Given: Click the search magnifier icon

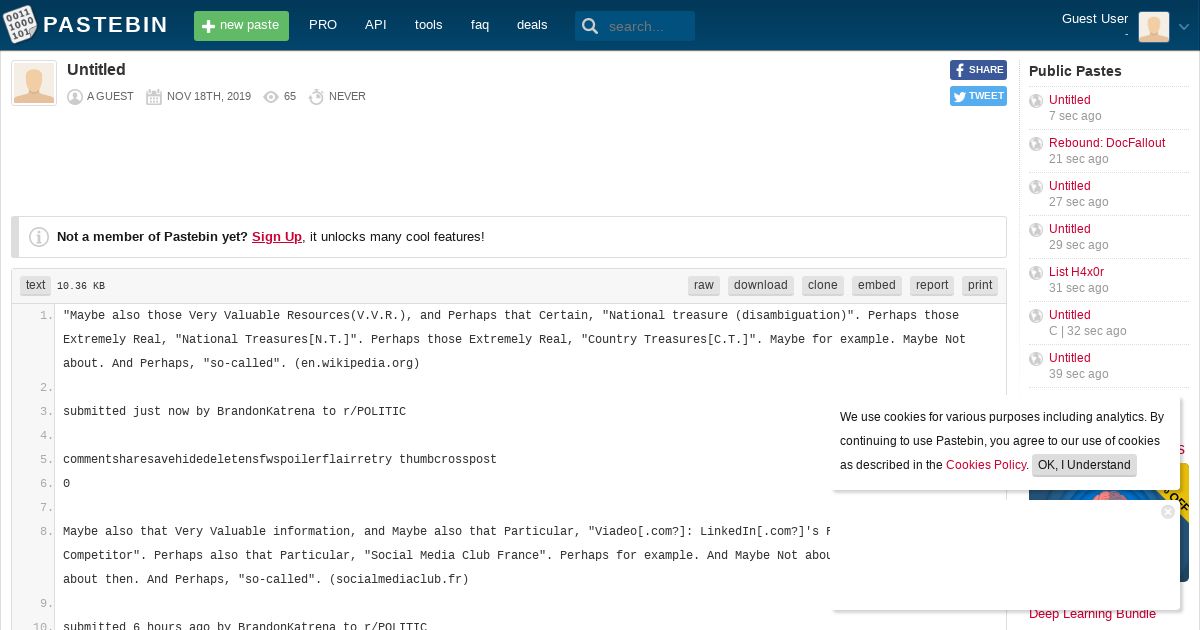Looking at the screenshot, I should [590, 26].
